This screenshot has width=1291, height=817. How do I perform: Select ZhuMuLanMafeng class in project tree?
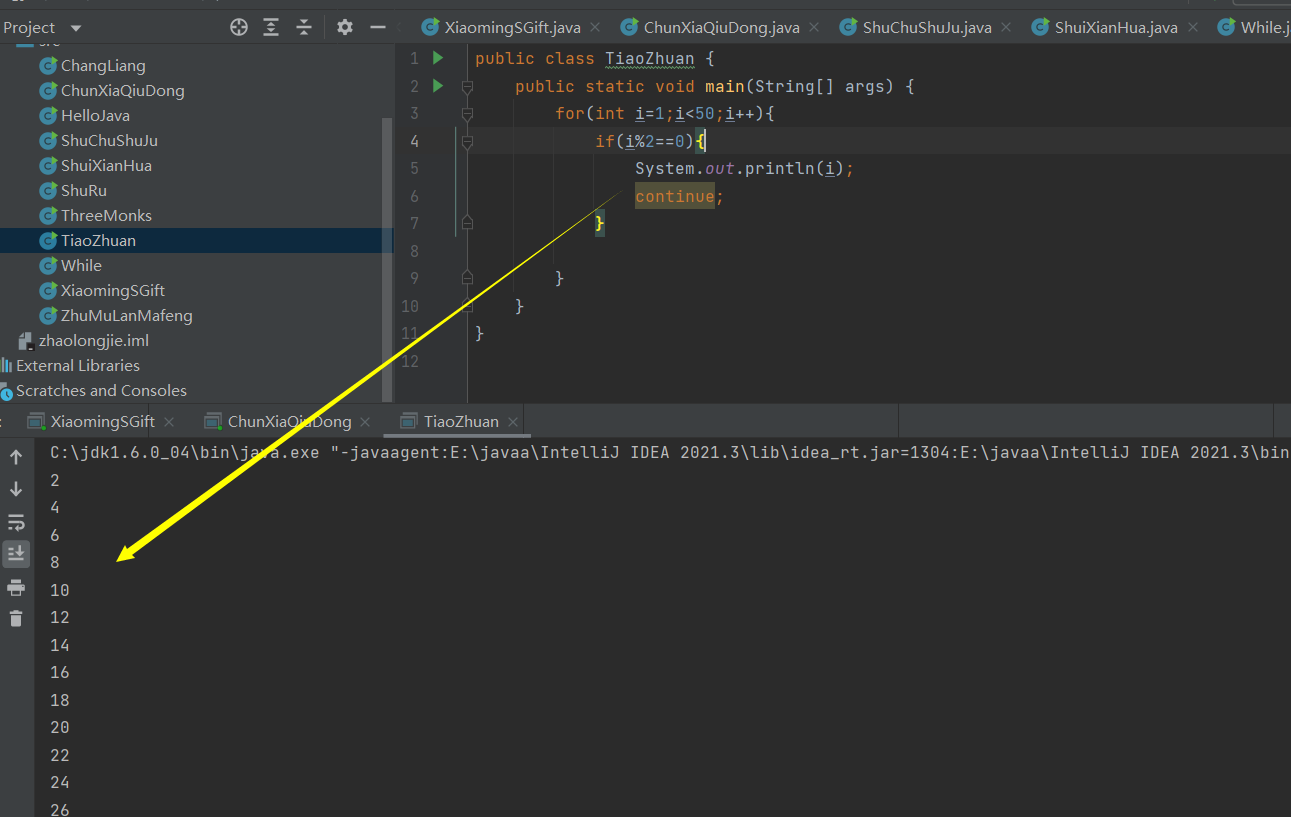126,316
